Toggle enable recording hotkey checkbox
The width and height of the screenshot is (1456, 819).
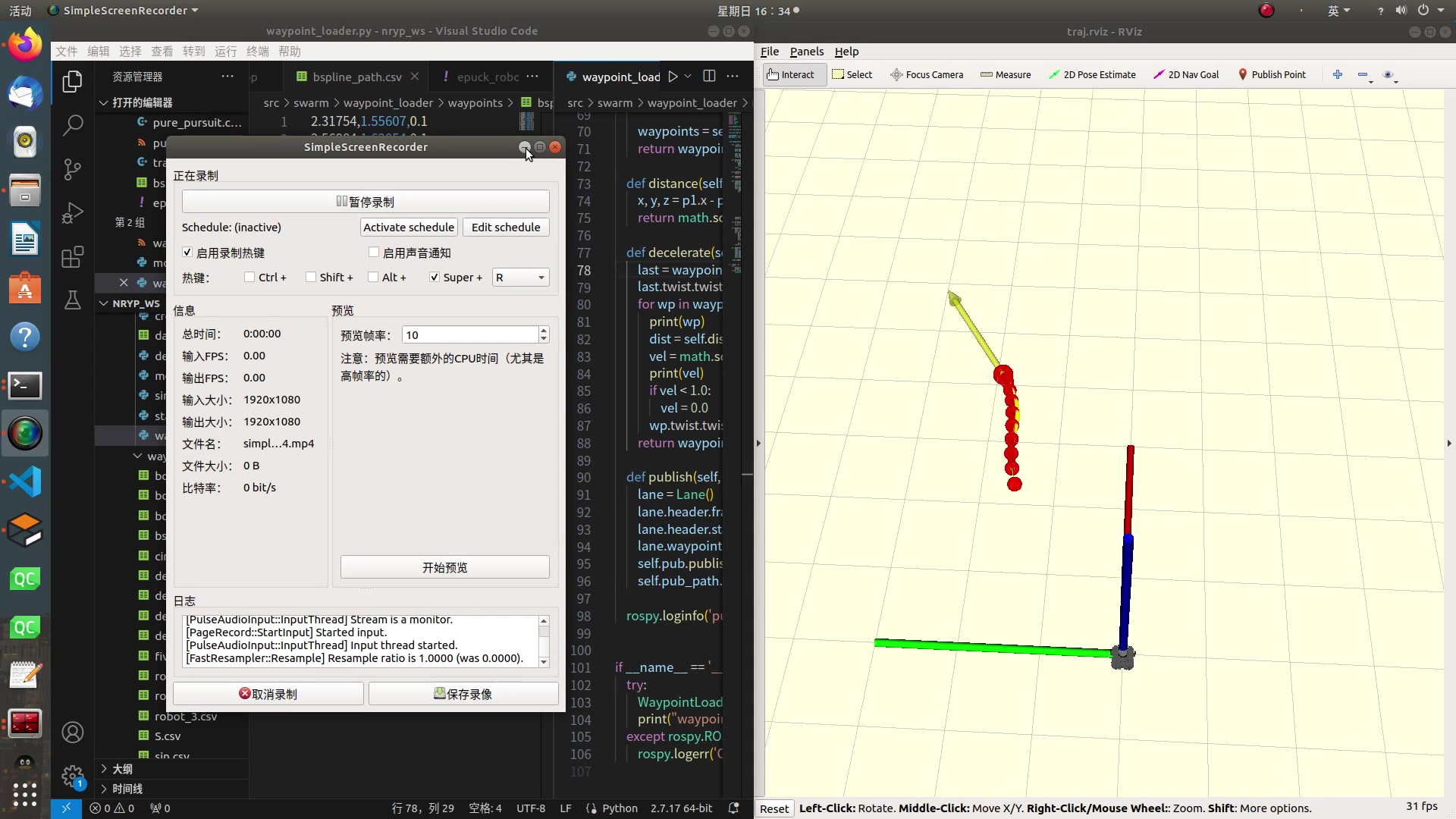[x=187, y=253]
